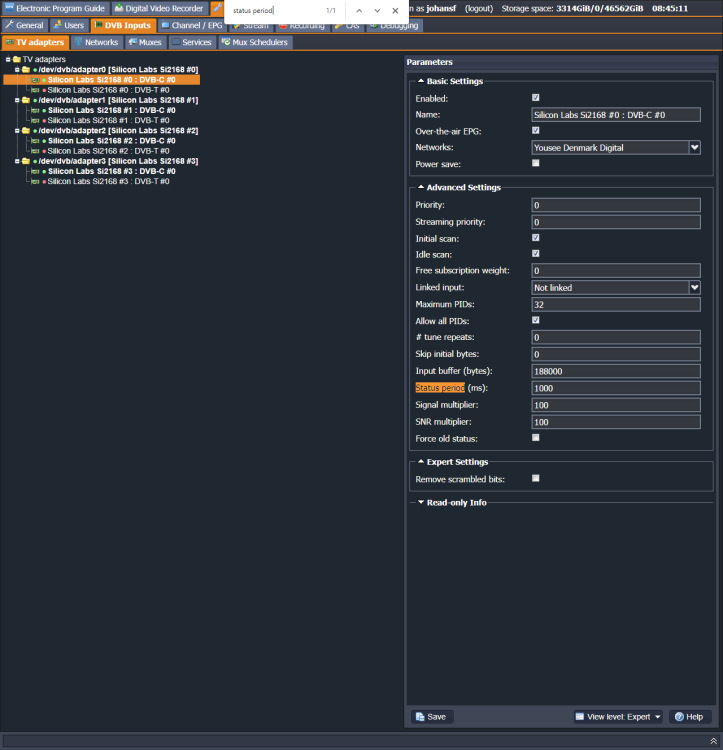Click the Electronic Program Guide icon
This screenshot has width=723, height=750.
(x=10, y=8)
